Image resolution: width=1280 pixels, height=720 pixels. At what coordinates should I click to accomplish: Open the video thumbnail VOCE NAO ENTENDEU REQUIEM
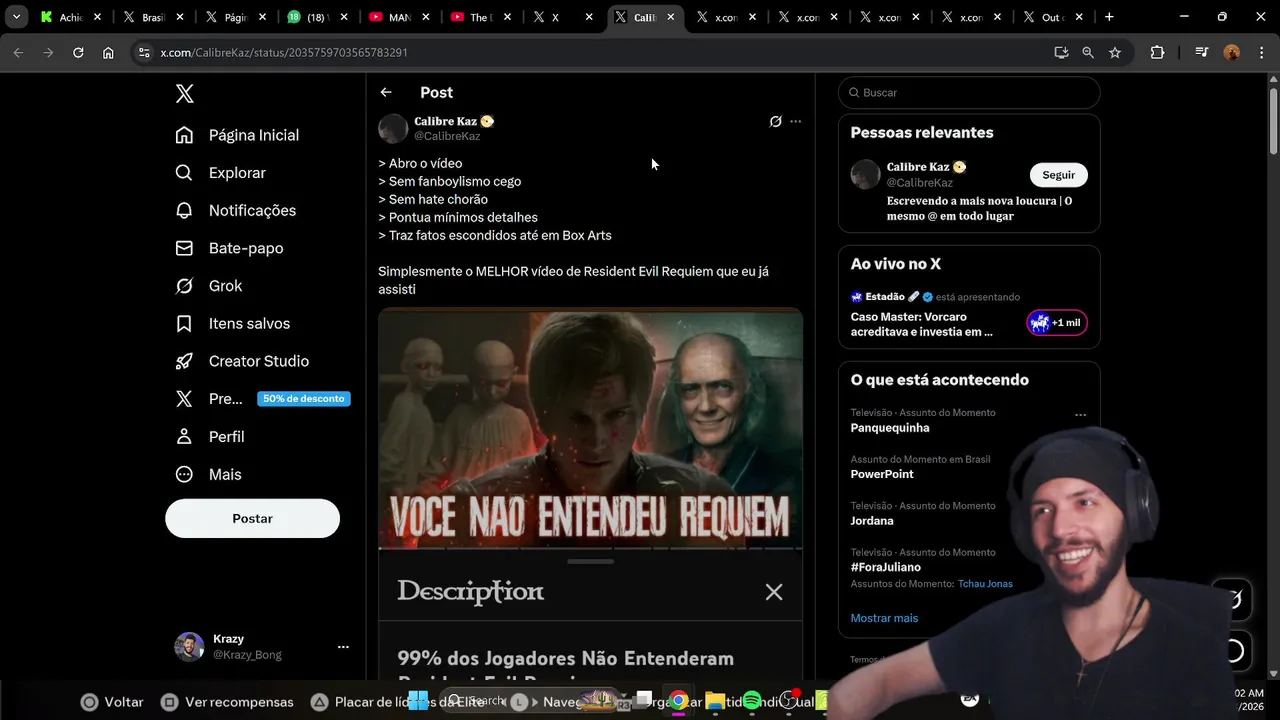(590, 429)
